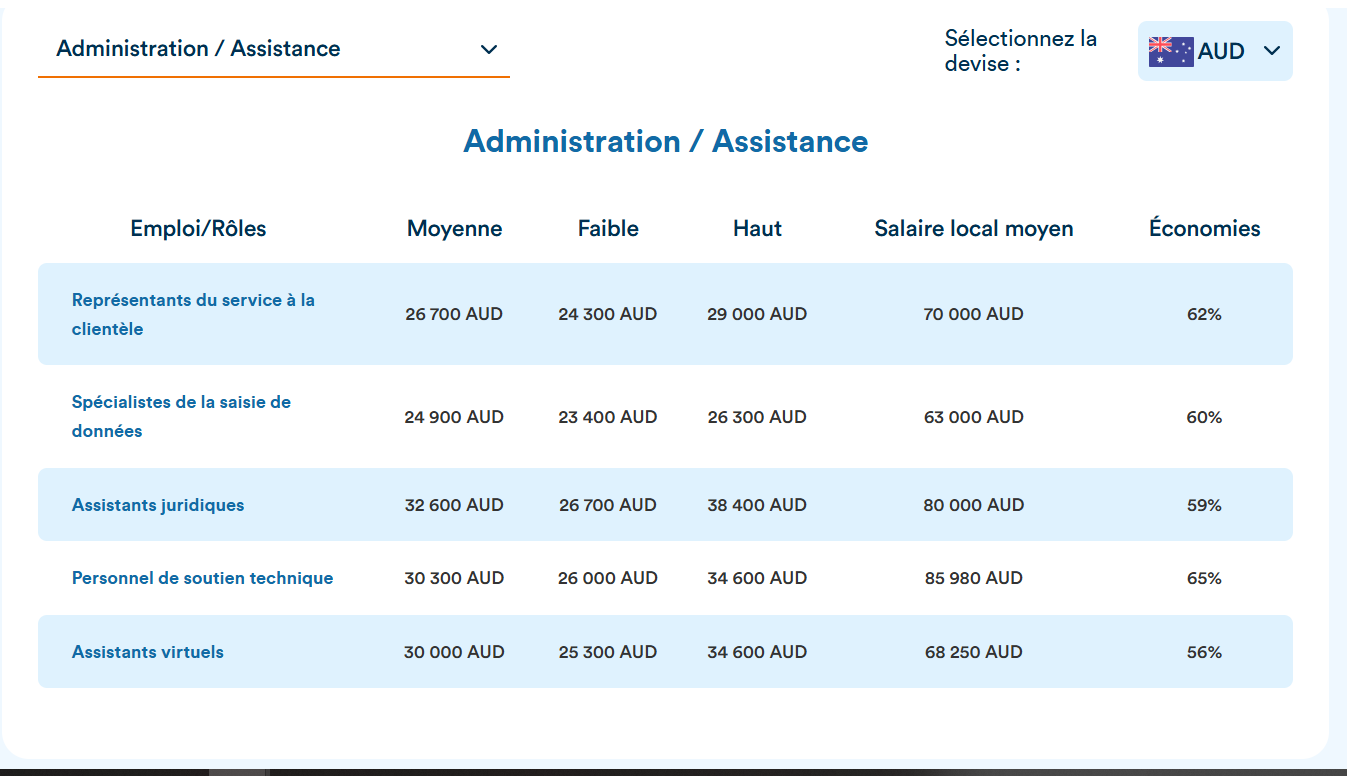Click the Économies column header
This screenshot has width=1347, height=776.
tap(1204, 228)
